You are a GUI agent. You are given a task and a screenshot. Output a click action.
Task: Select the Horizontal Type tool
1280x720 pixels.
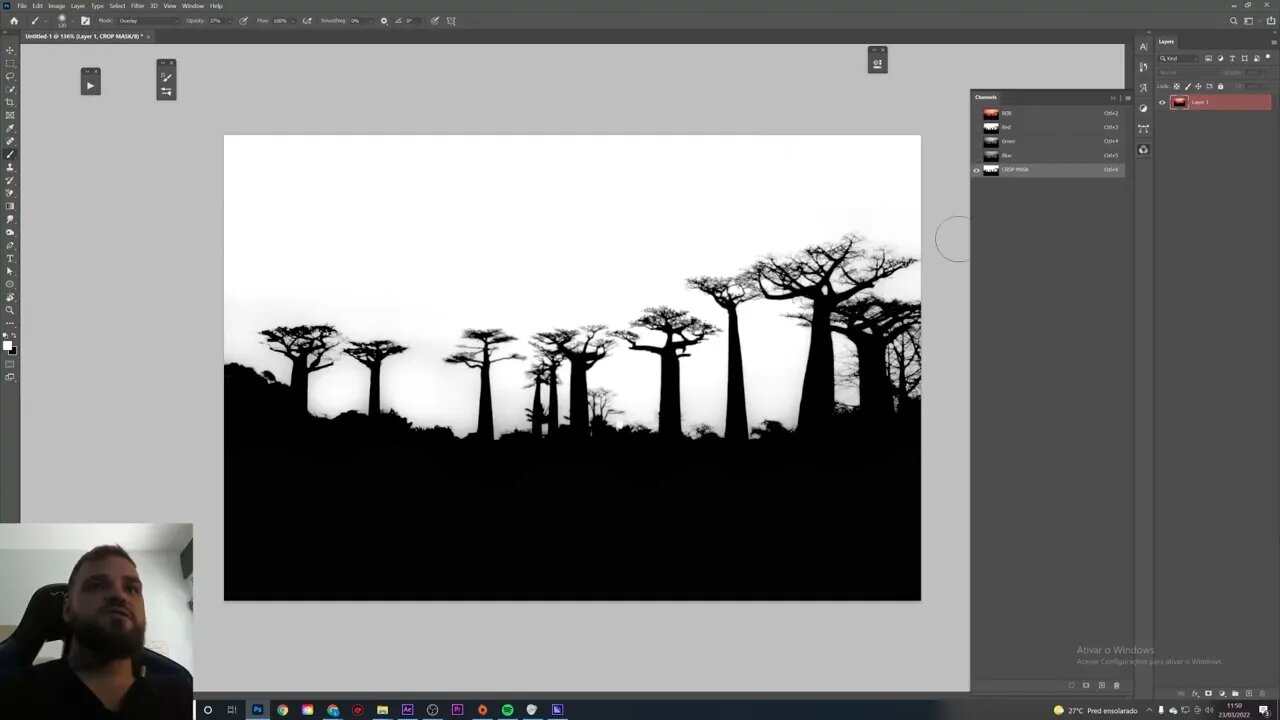pos(10,258)
